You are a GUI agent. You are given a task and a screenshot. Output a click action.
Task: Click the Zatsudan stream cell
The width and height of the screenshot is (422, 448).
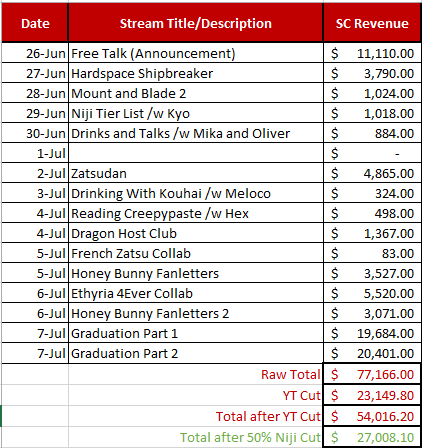tap(196, 173)
